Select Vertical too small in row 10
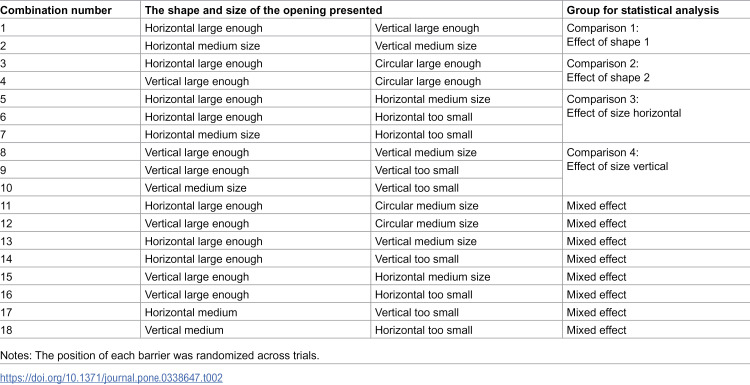 [x=417, y=188]
